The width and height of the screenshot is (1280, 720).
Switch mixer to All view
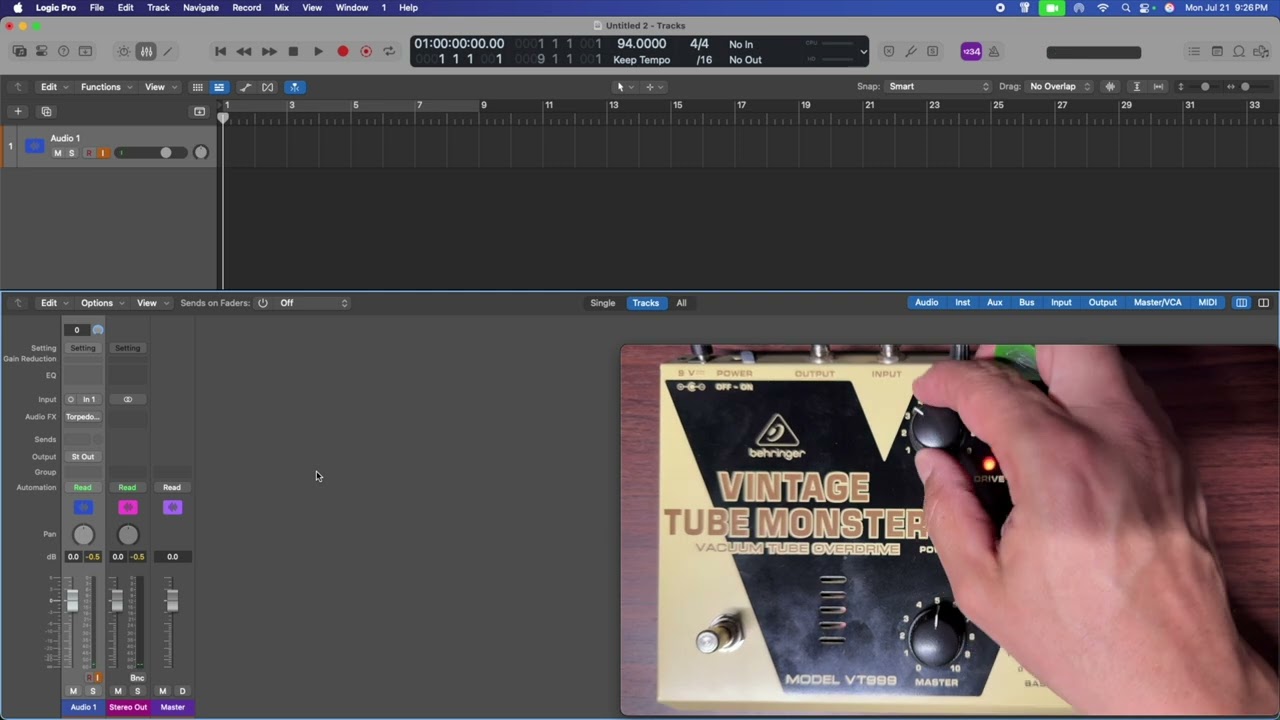click(x=681, y=303)
